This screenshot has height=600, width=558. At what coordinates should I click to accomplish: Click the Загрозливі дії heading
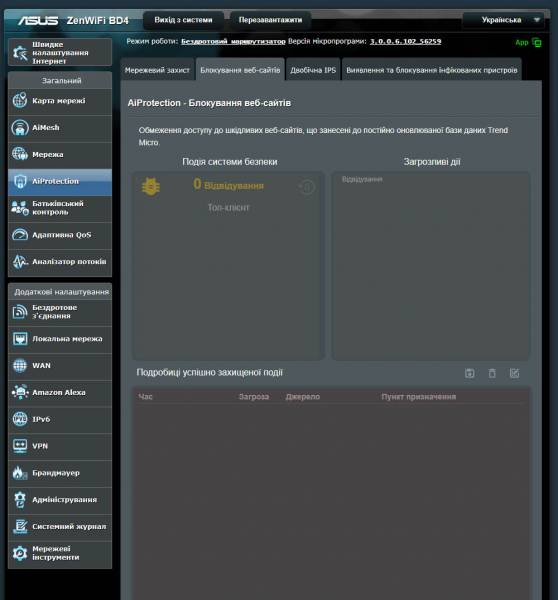click(432, 162)
